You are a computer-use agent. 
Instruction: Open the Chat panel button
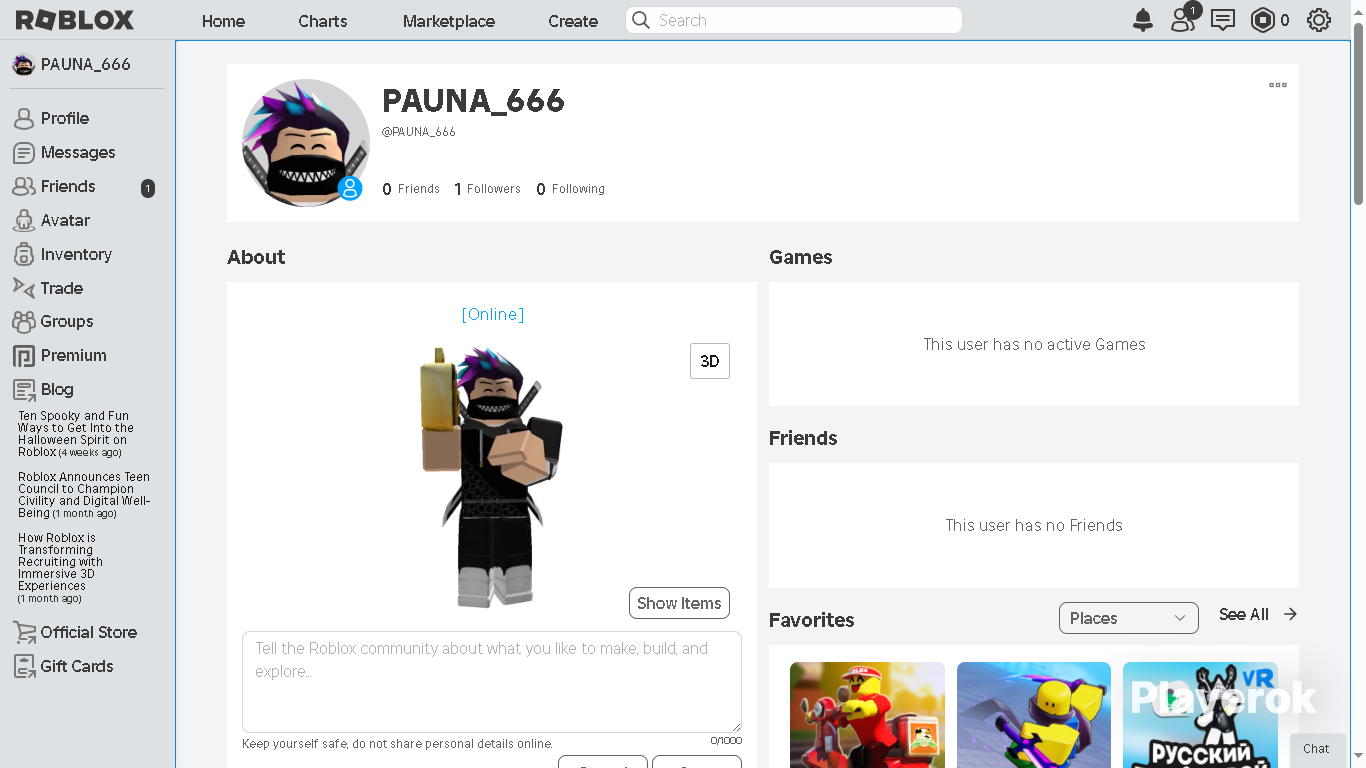pyautogui.click(x=1317, y=749)
